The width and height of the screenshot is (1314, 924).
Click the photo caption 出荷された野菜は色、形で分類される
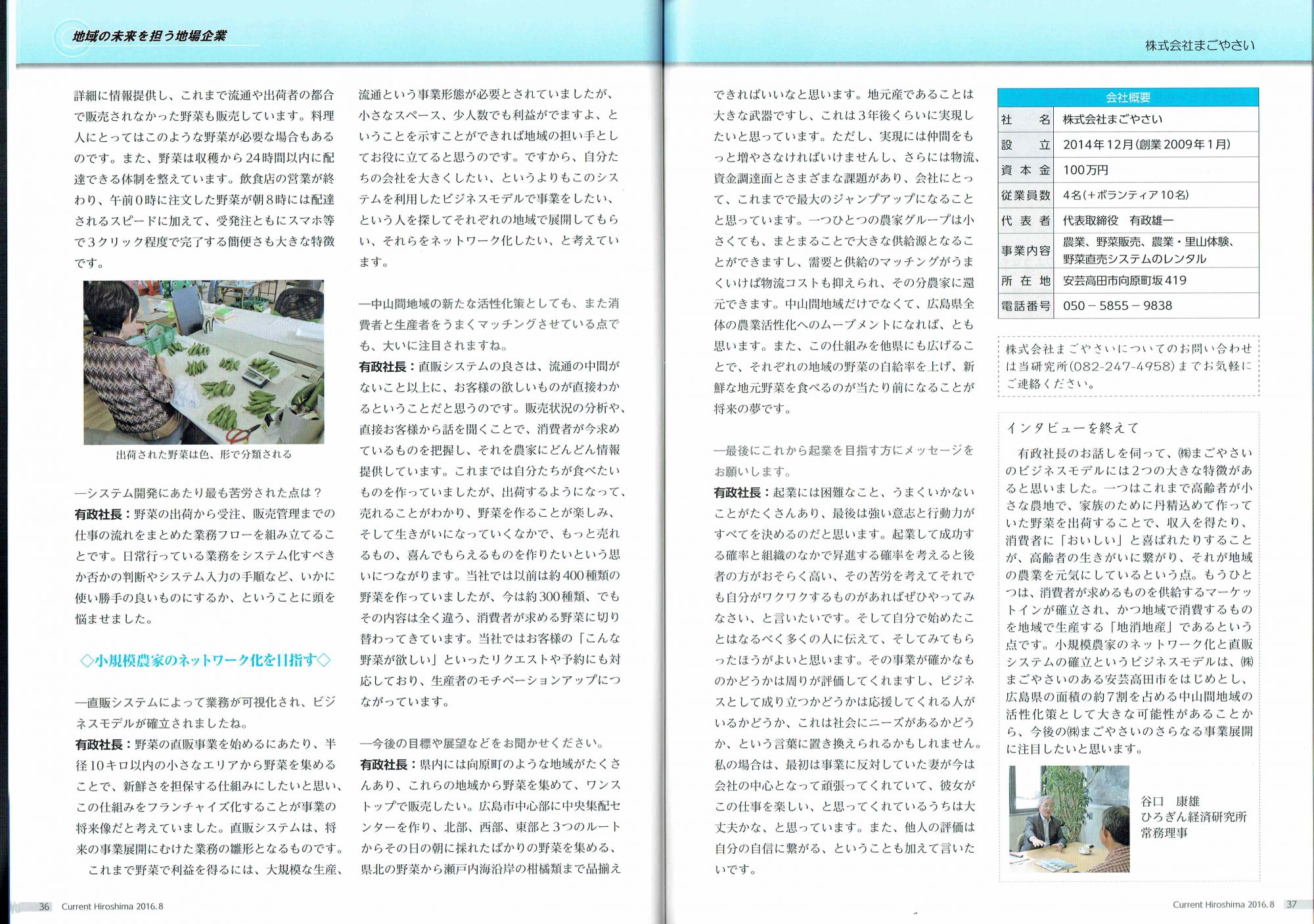click(204, 454)
